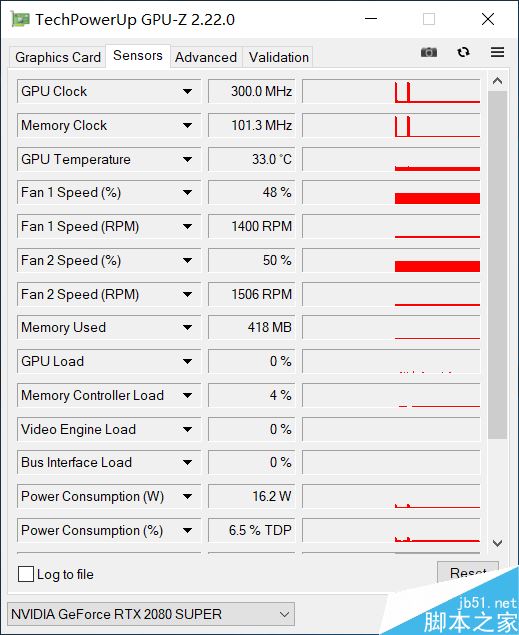
Task: Minimize the GPU-Z window
Action: 371,19
